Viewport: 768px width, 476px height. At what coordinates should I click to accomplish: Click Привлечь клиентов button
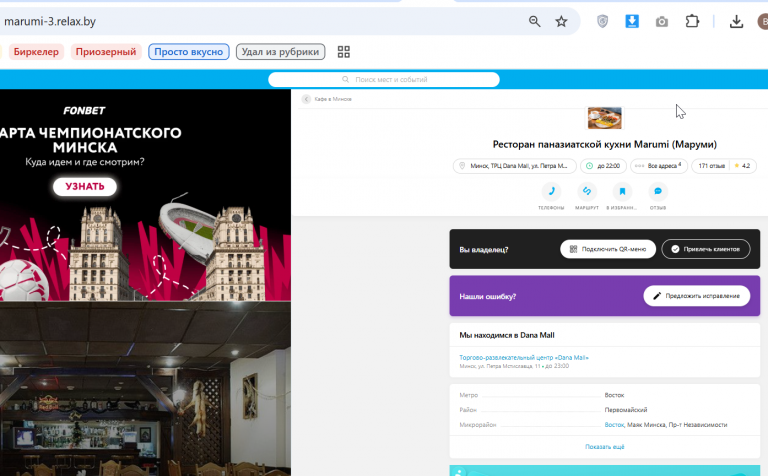point(706,249)
